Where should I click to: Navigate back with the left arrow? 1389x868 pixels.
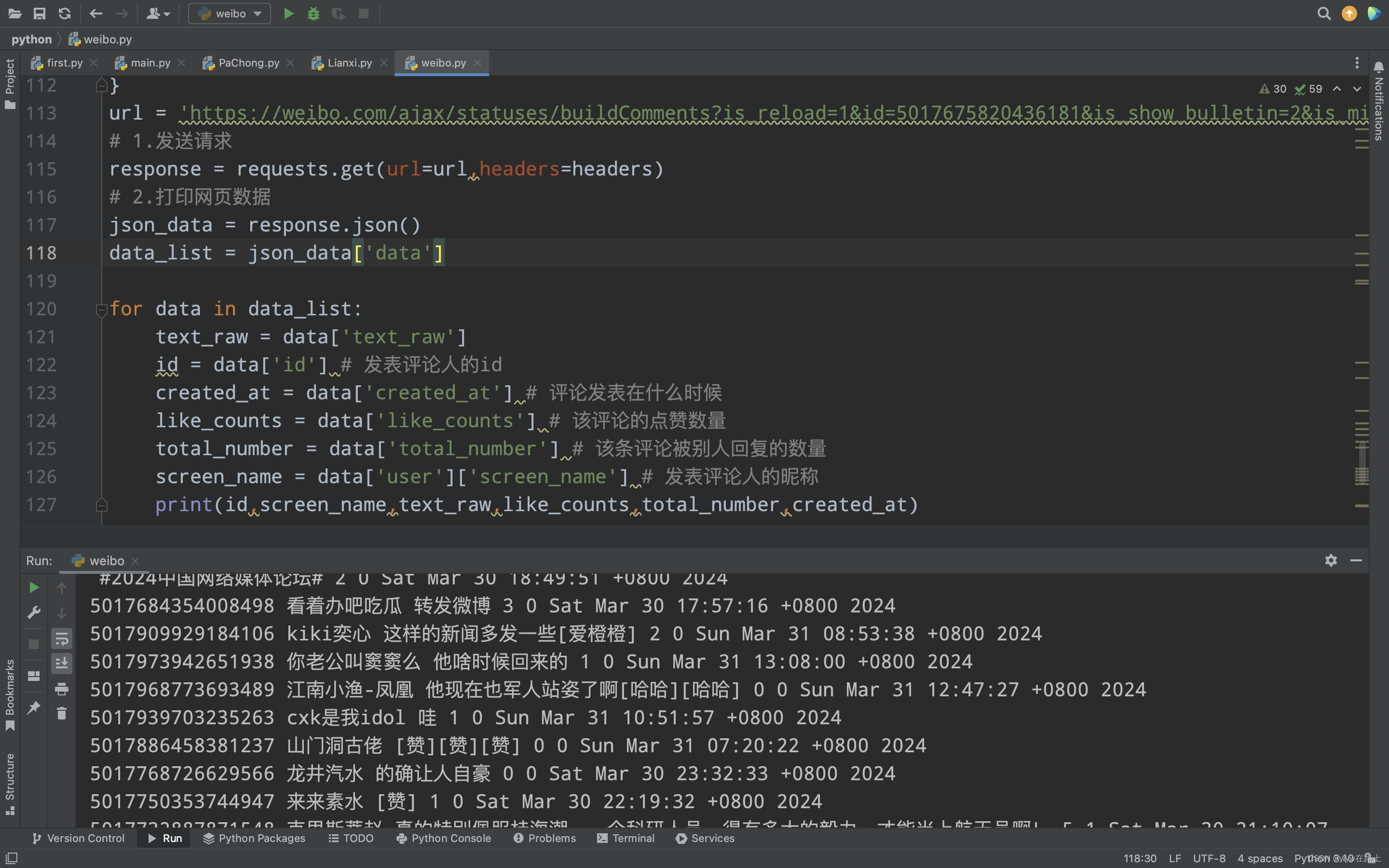(x=96, y=13)
